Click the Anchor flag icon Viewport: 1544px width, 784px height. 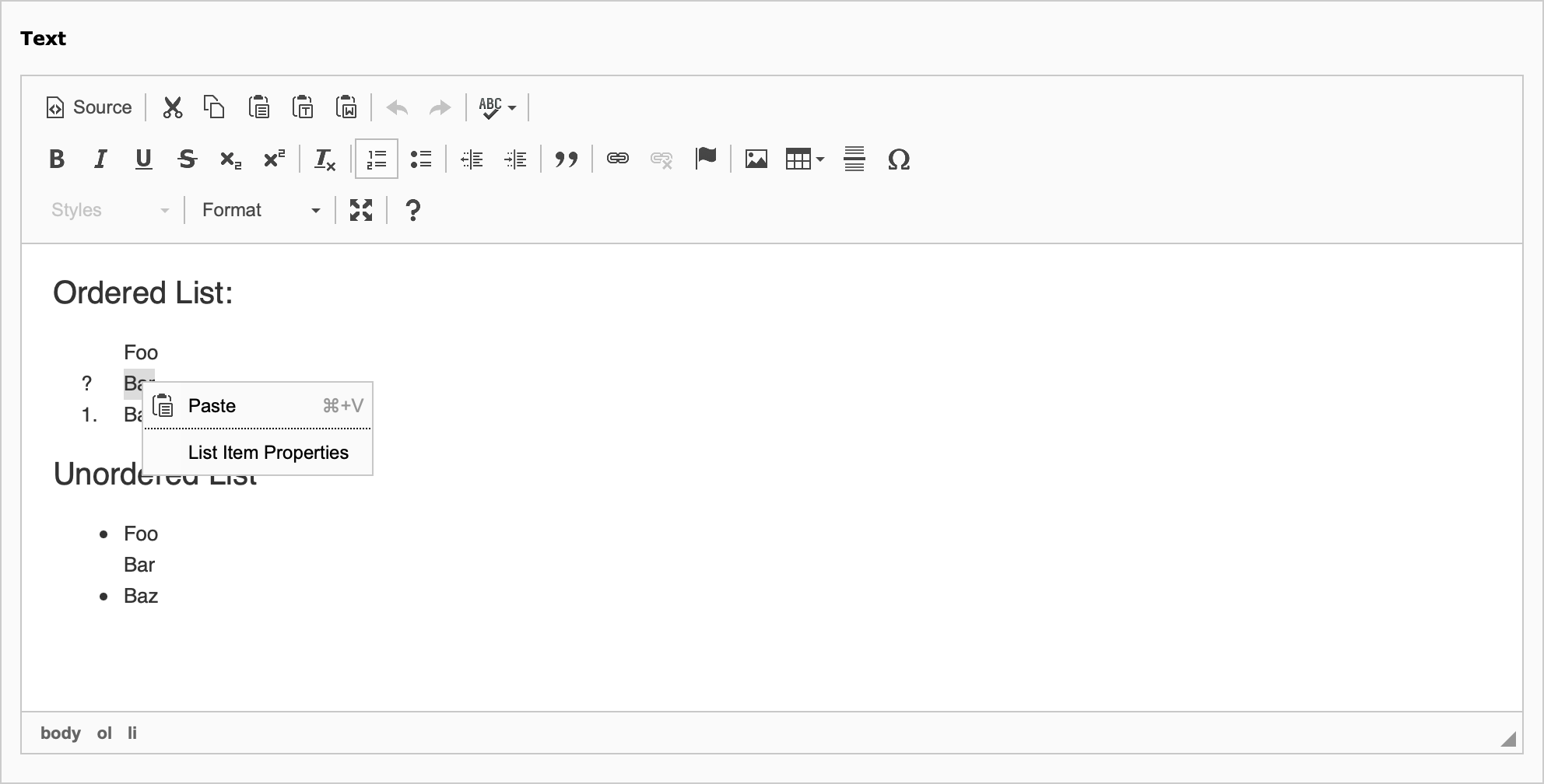(x=705, y=158)
